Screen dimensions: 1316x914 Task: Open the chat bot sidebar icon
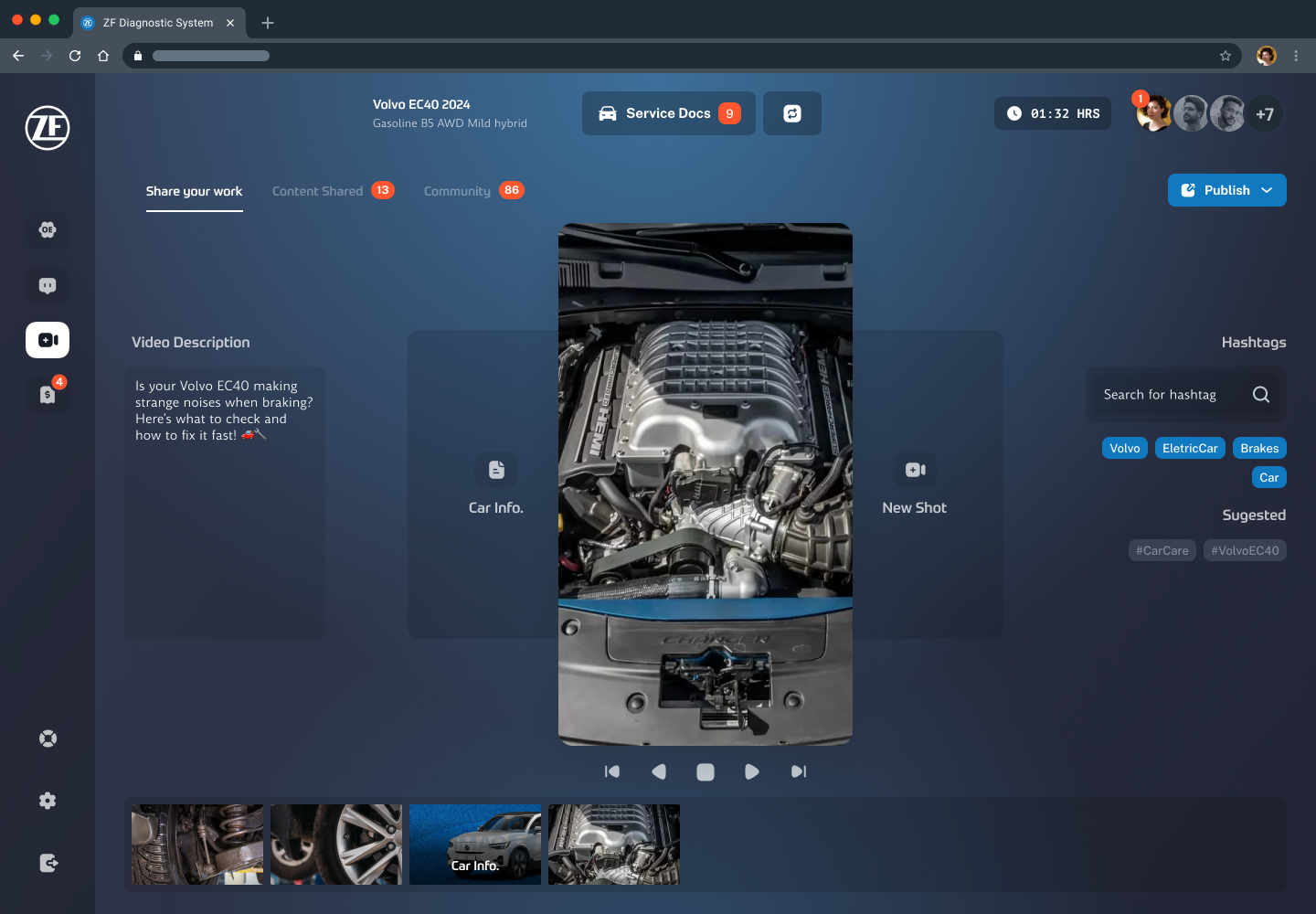click(x=48, y=285)
